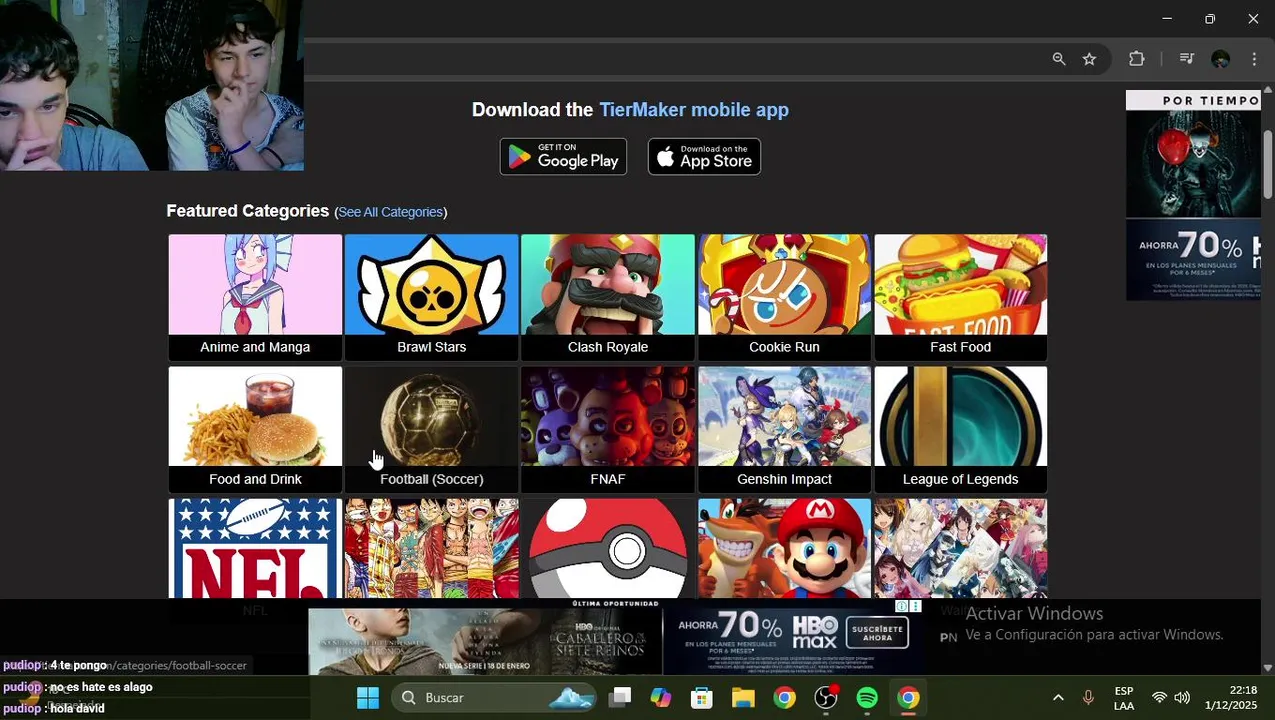Change the ESP LAA keyboard language
Image resolution: width=1275 pixels, height=720 pixels.
pyautogui.click(x=1124, y=698)
